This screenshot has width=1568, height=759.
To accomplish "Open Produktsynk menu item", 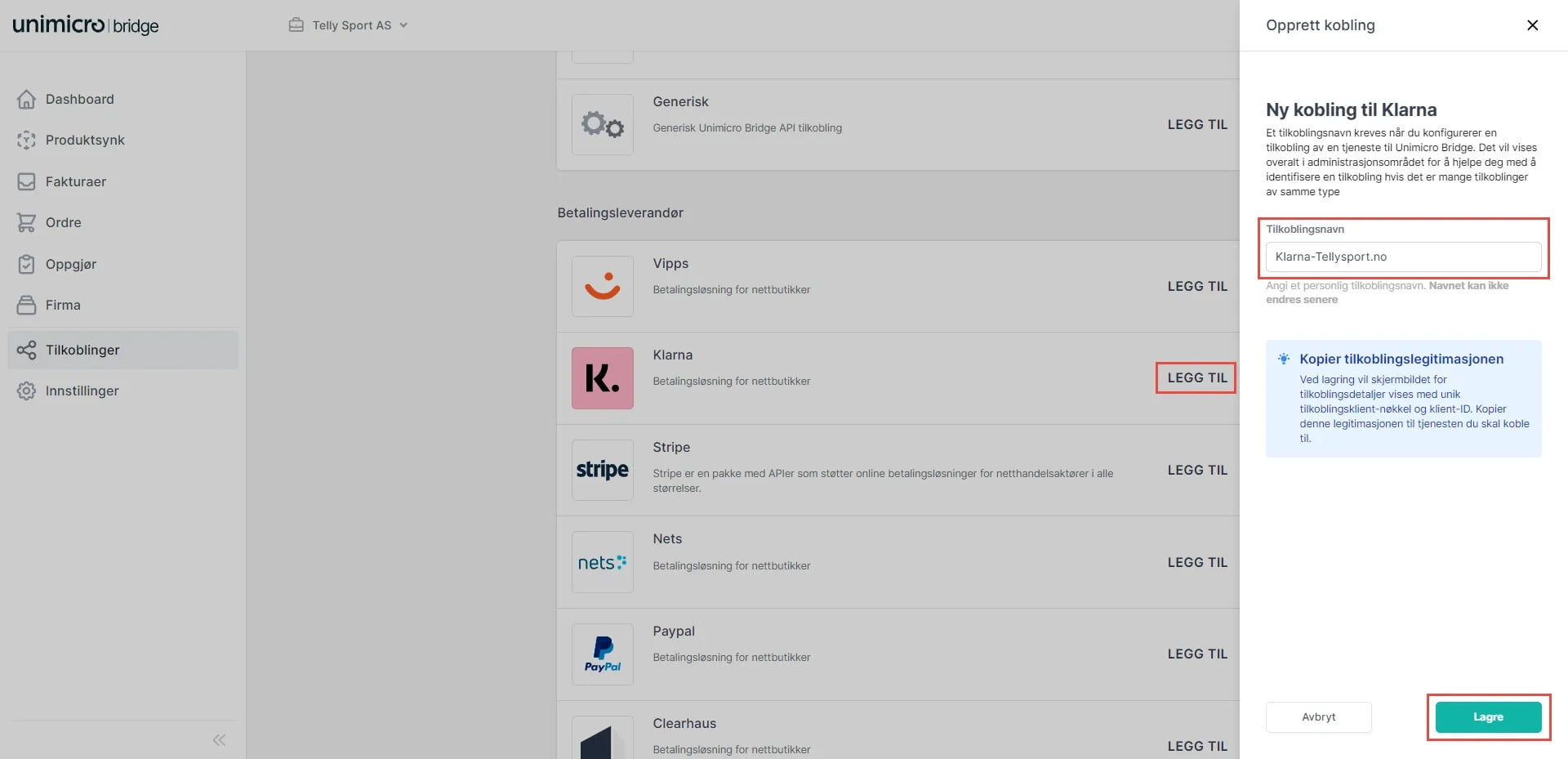I will click(x=122, y=140).
